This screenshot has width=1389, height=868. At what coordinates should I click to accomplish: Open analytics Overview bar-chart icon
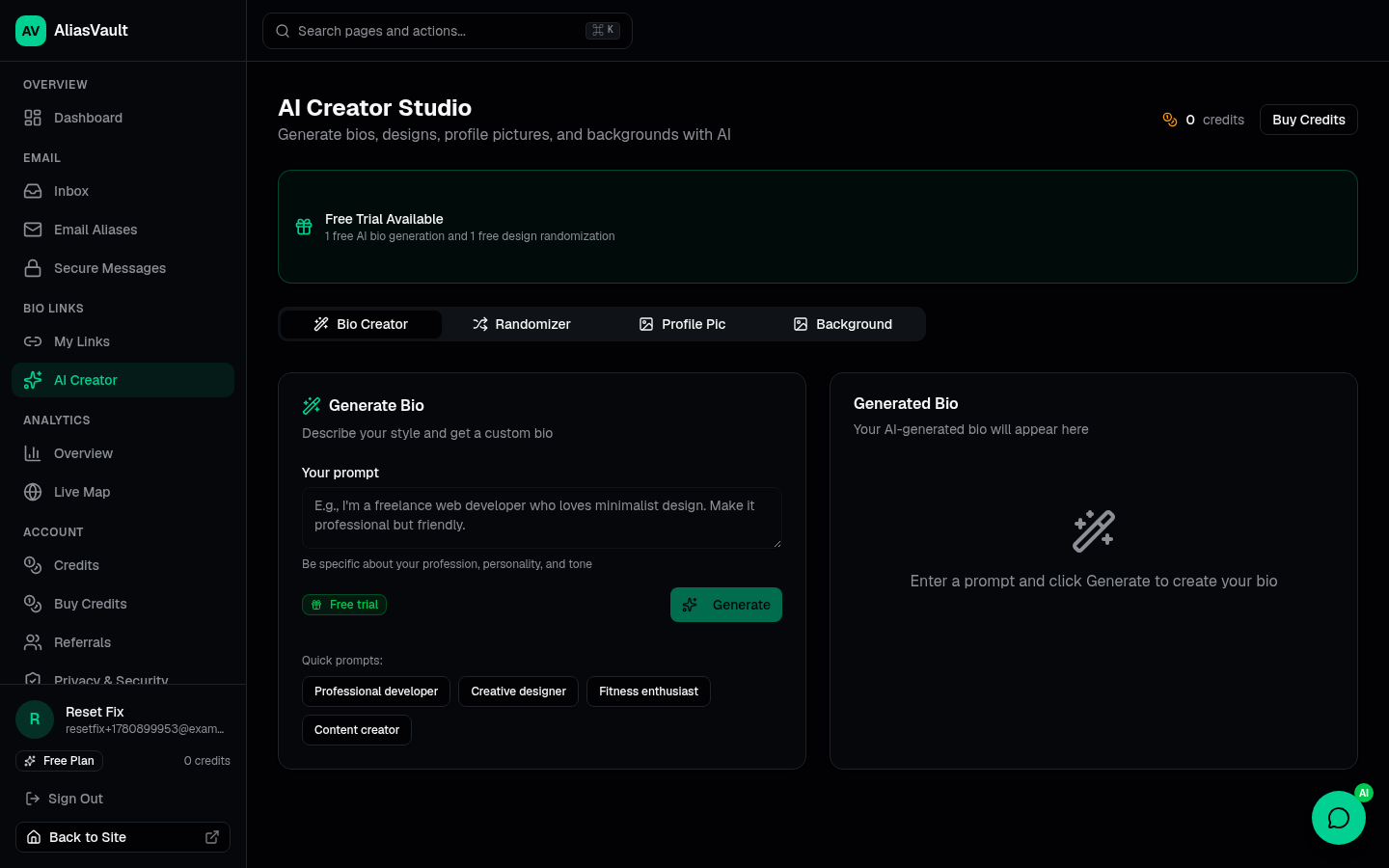point(33,453)
